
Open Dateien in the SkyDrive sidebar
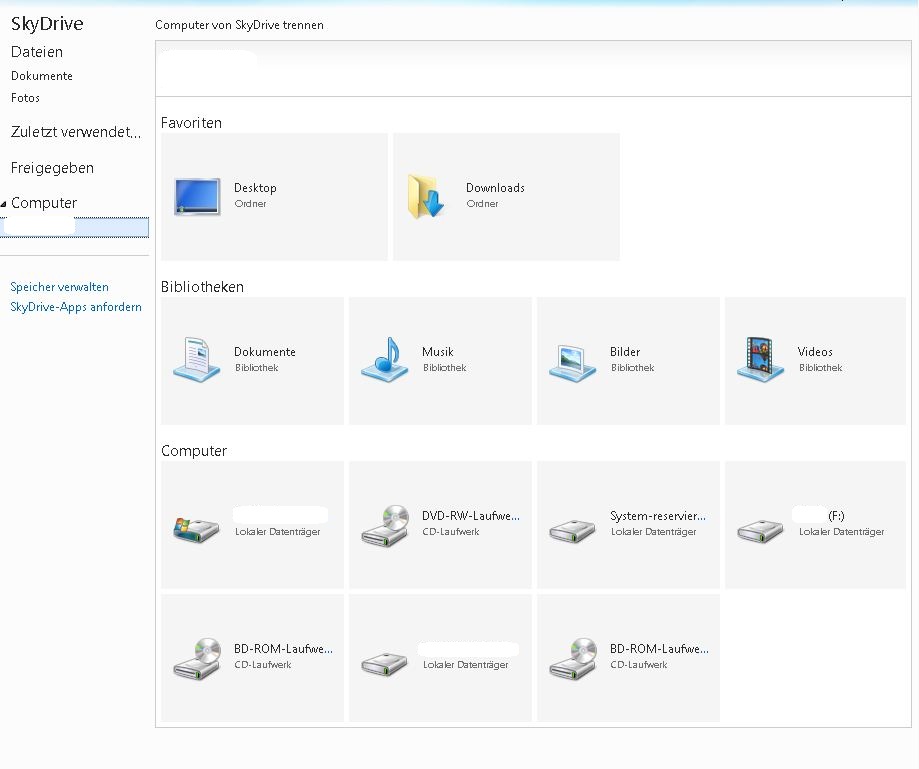(37, 52)
